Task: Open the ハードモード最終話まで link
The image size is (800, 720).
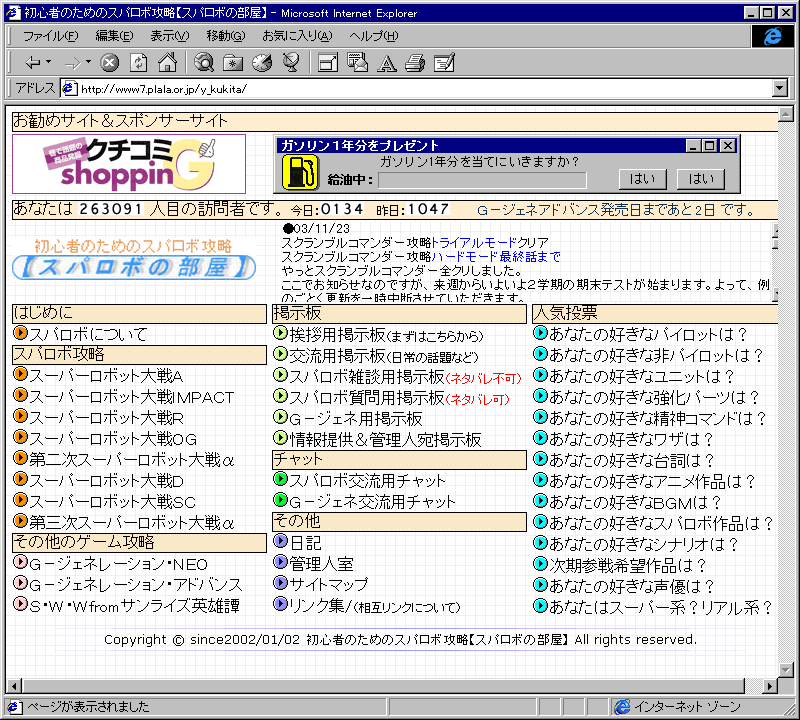Action: (495, 257)
